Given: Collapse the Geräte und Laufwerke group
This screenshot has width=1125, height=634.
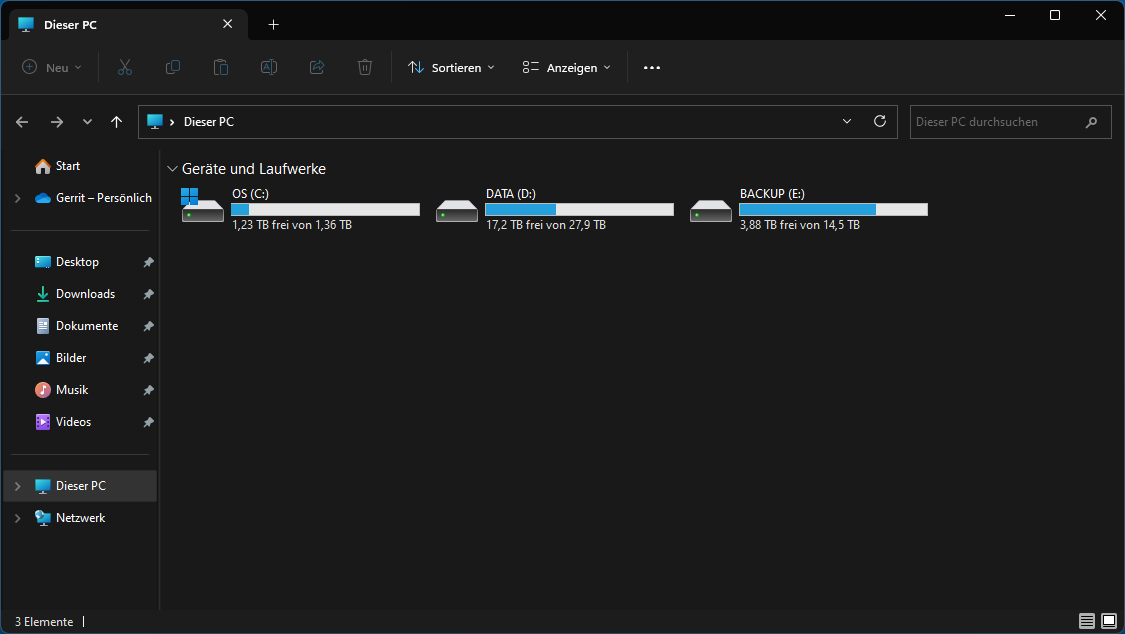Looking at the screenshot, I should [x=172, y=169].
